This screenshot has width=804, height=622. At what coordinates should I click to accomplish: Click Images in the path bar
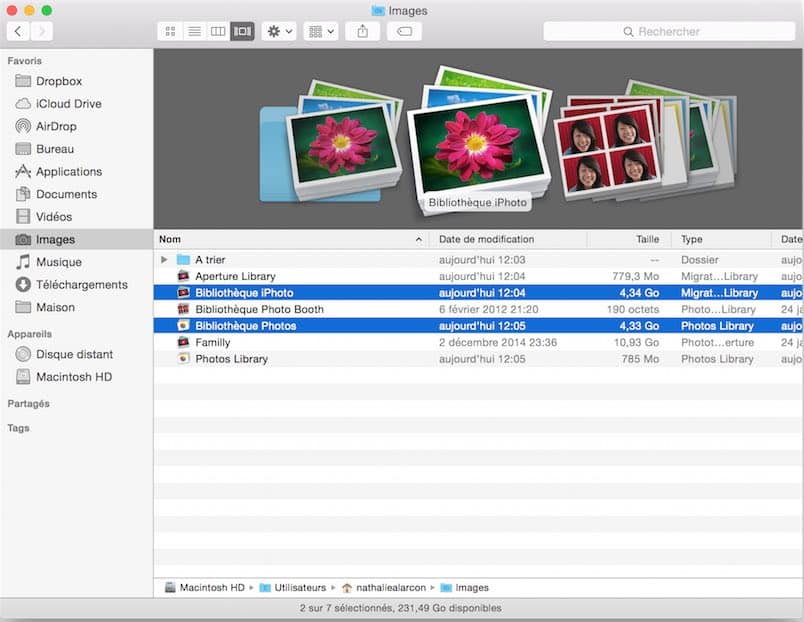pos(465,588)
